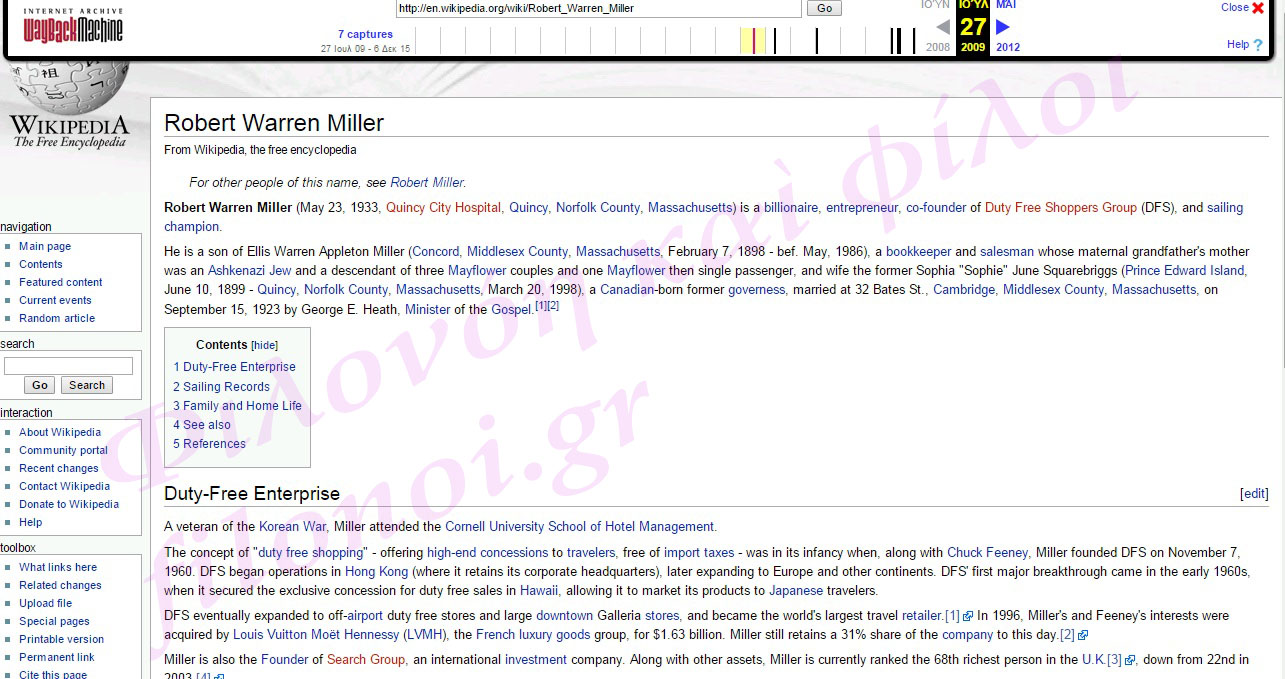Open Special pages link
The image size is (1285, 679).
[54, 621]
